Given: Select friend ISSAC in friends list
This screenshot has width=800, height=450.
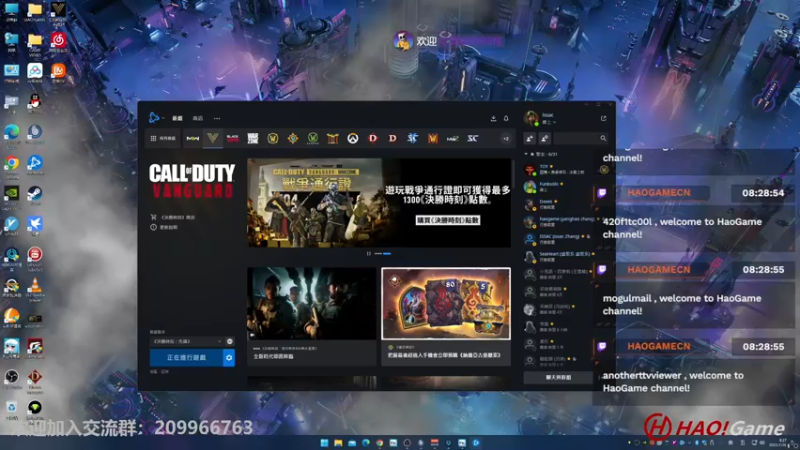Looking at the screenshot, I should click(559, 239).
